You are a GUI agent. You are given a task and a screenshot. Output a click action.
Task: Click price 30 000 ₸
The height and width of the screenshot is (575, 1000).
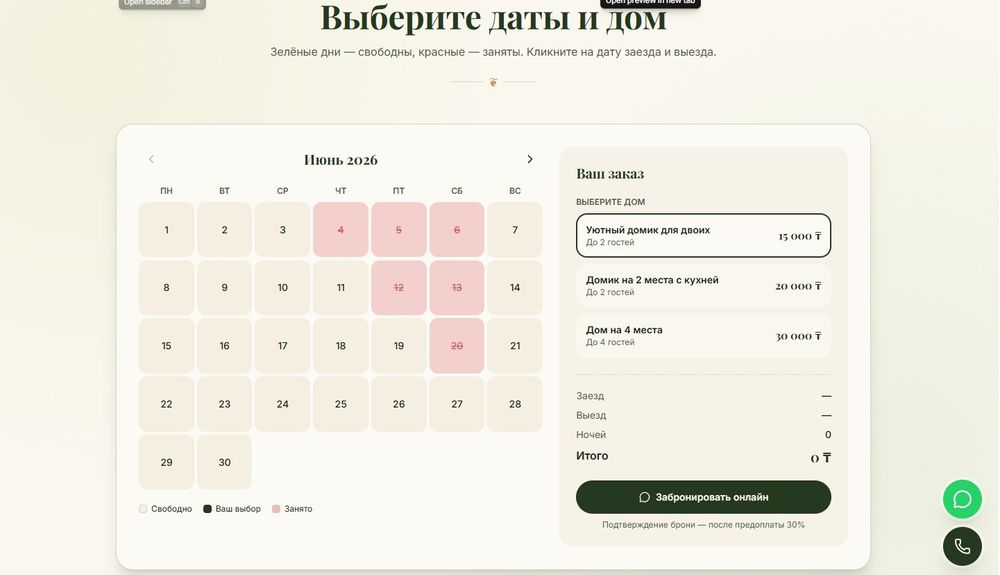pyautogui.click(x=798, y=336)
